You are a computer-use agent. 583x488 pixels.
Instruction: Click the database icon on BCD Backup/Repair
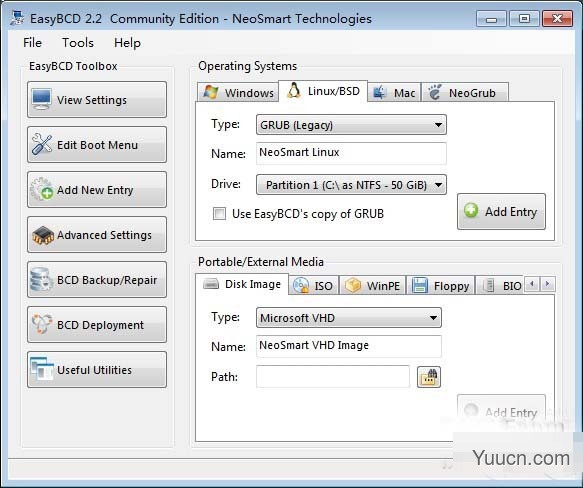coord(41,279)
